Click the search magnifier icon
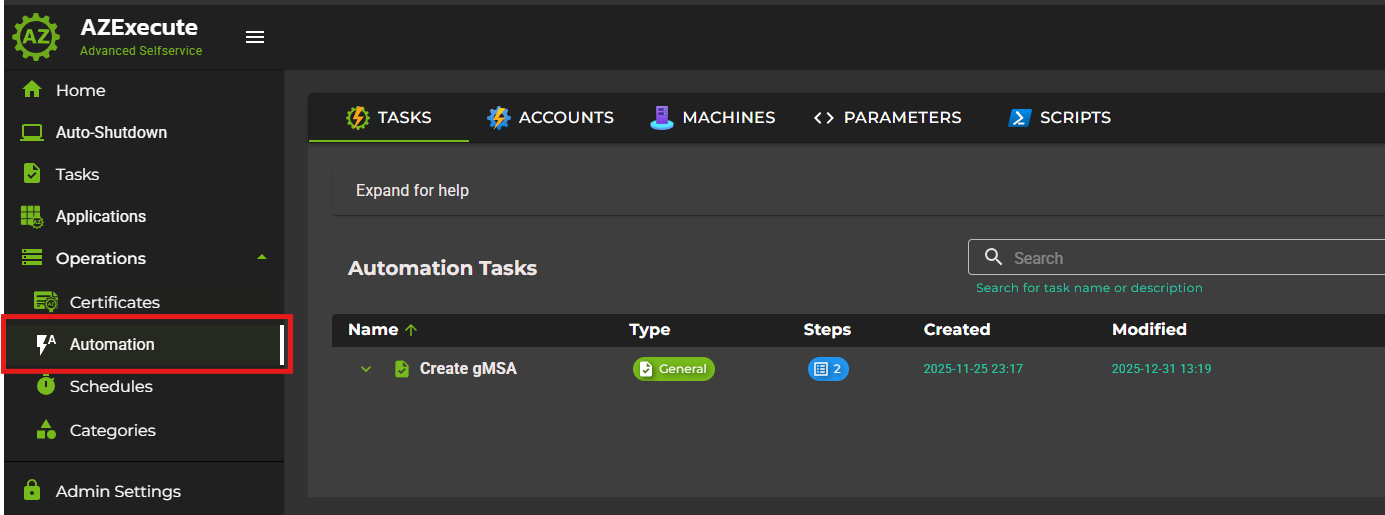The height and width of the screenshot is (515, 1385). click(x=993, y=257)
